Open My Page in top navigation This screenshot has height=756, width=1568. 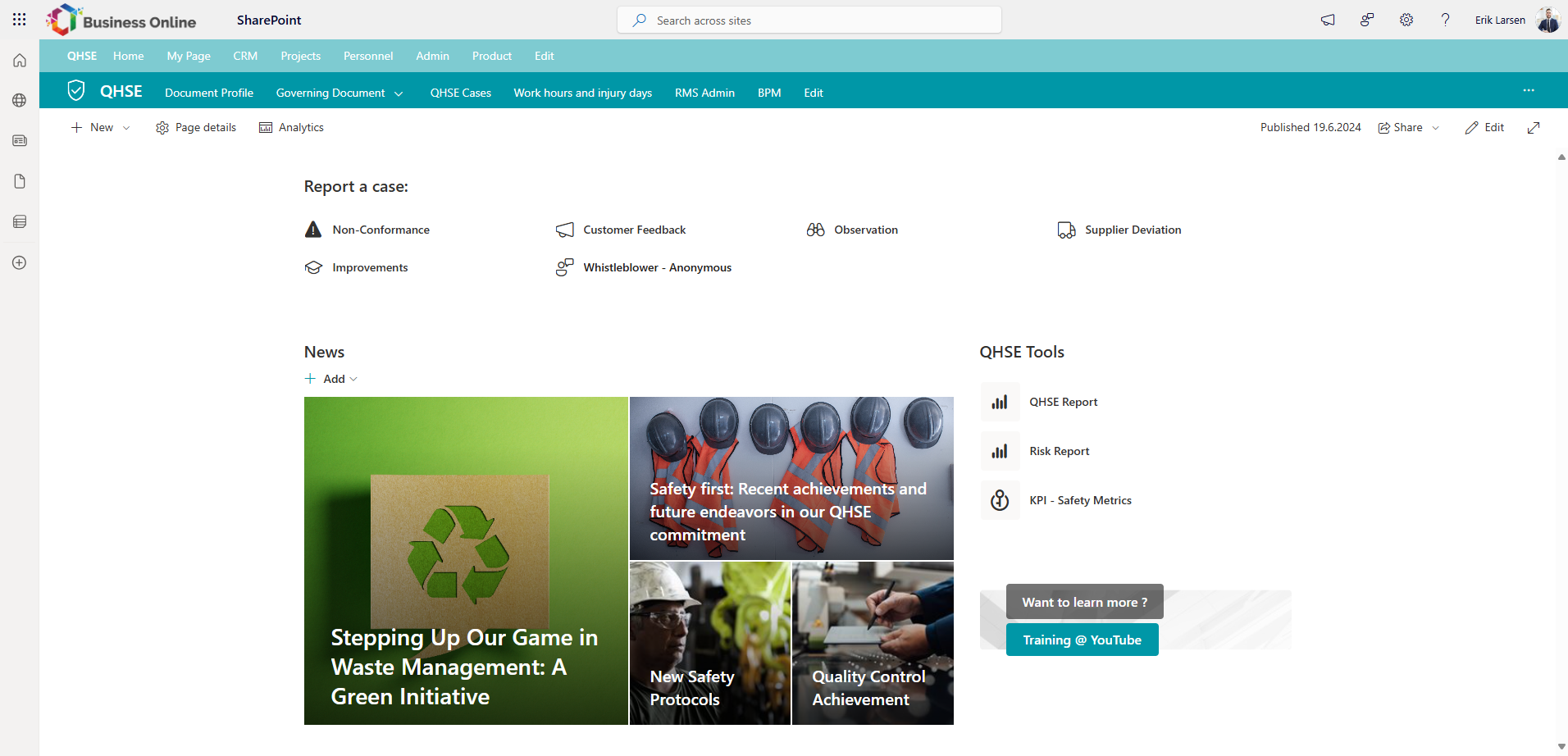(189, 56)
